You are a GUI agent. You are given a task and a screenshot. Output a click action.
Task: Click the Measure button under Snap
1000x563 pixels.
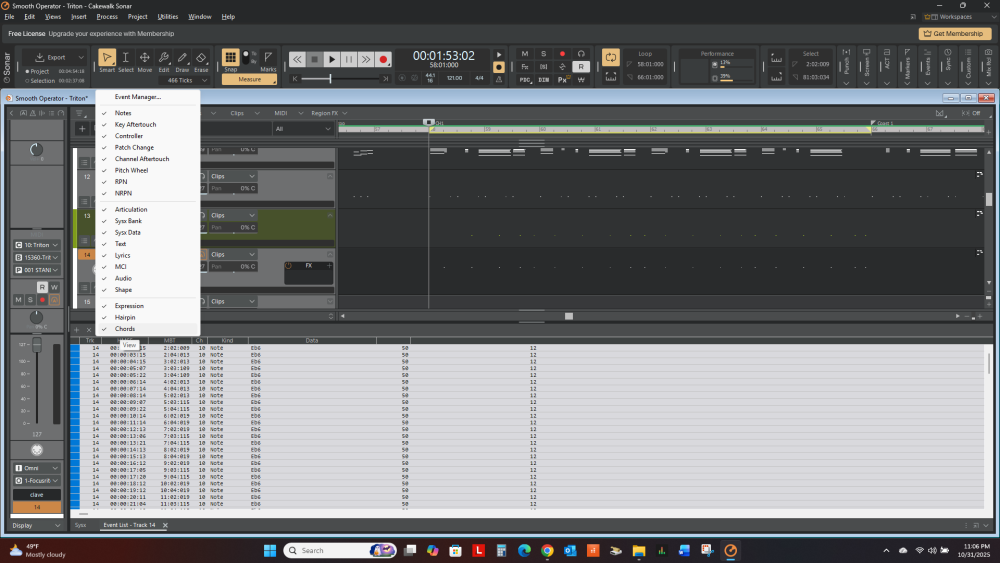click(x=249, y=79)
